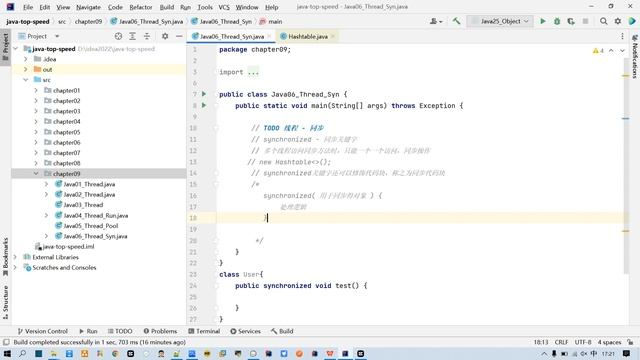This screenshot has width=640, height=360.
Task: Expand the .idea folder
Action: pos(26,59)
